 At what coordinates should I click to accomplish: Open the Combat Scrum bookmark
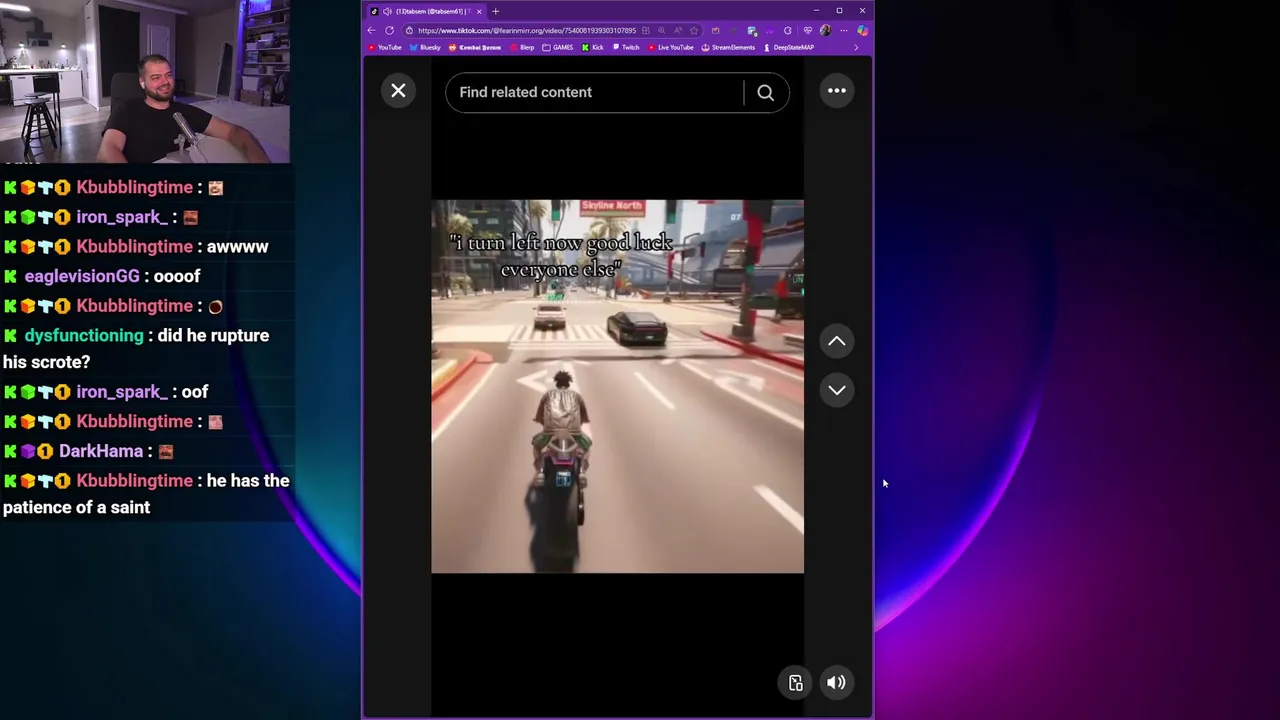(475, 47)
